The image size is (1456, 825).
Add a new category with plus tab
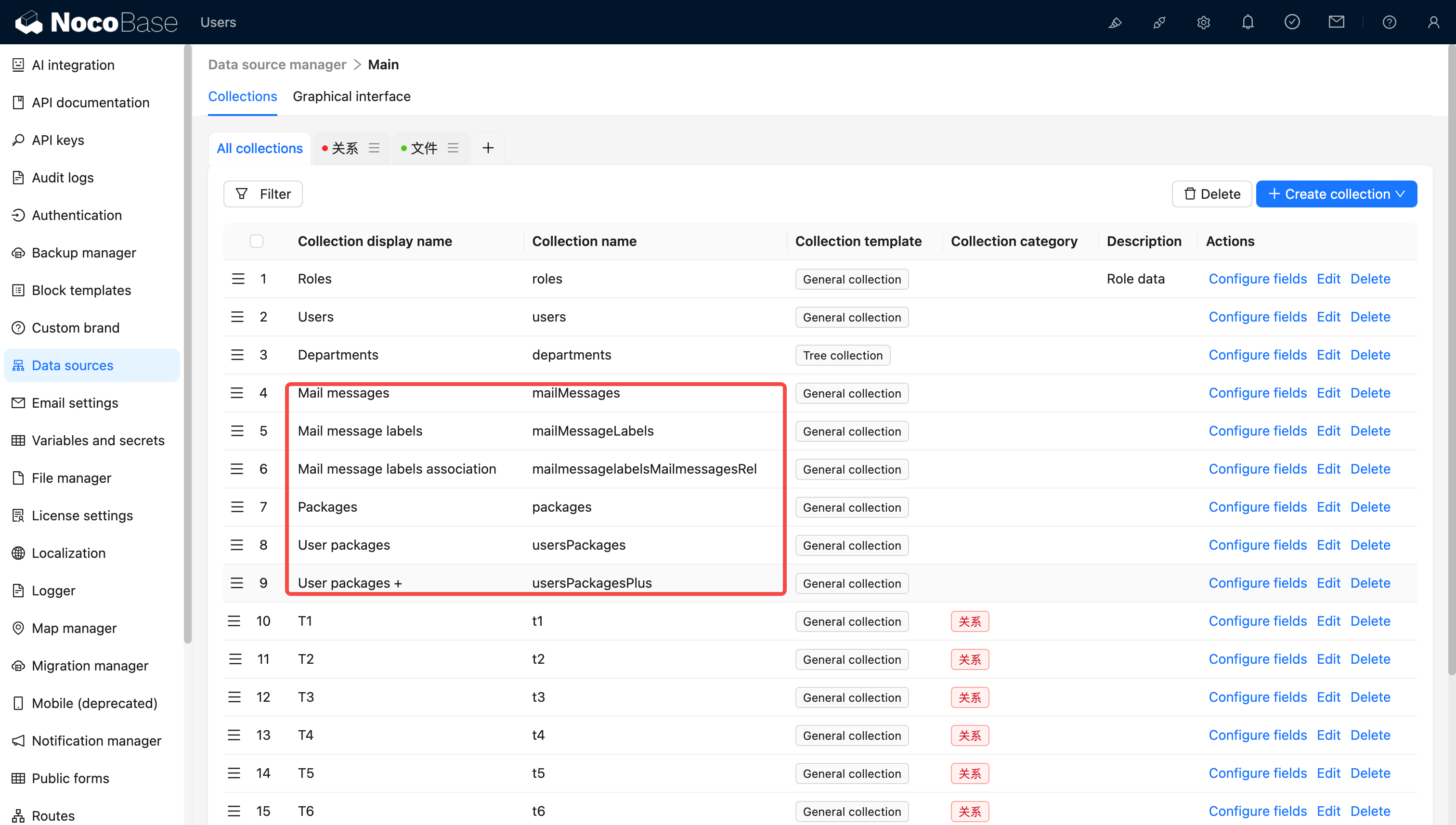click(487, 148)
